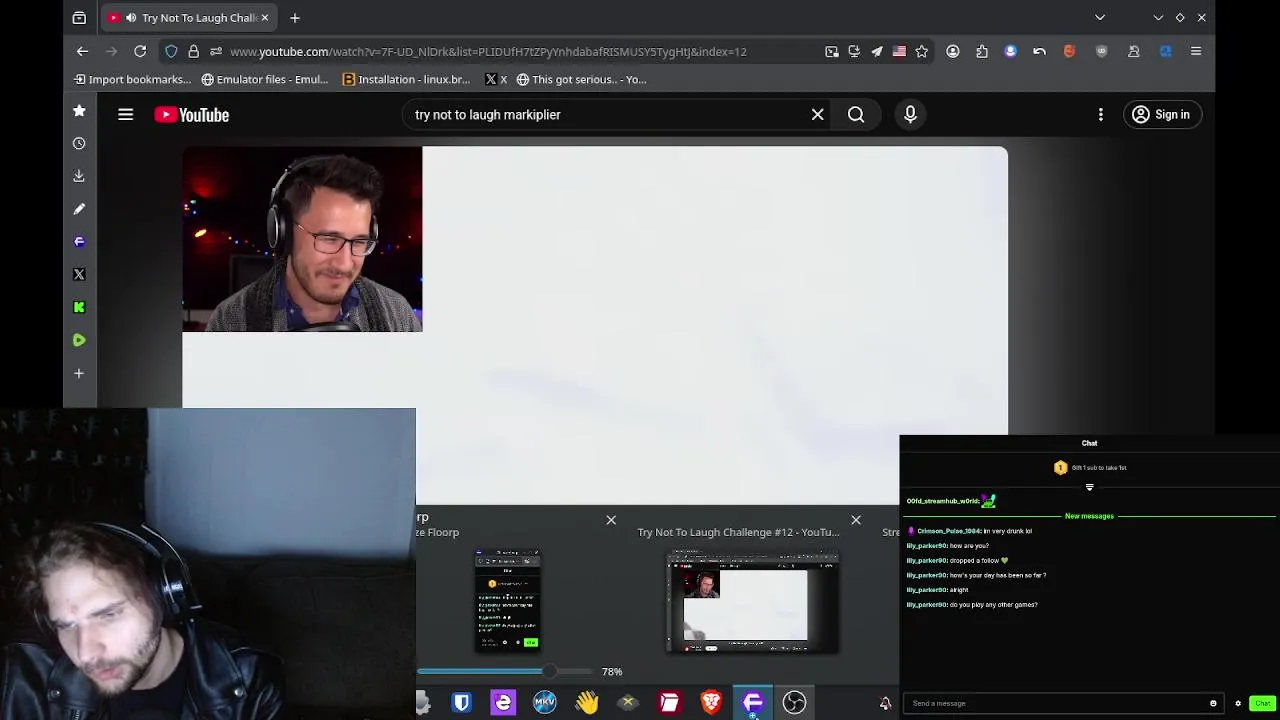Open emoji picker in chat
The height and width of the screenshot is (720, 1280).
[x=1213, y=703]
